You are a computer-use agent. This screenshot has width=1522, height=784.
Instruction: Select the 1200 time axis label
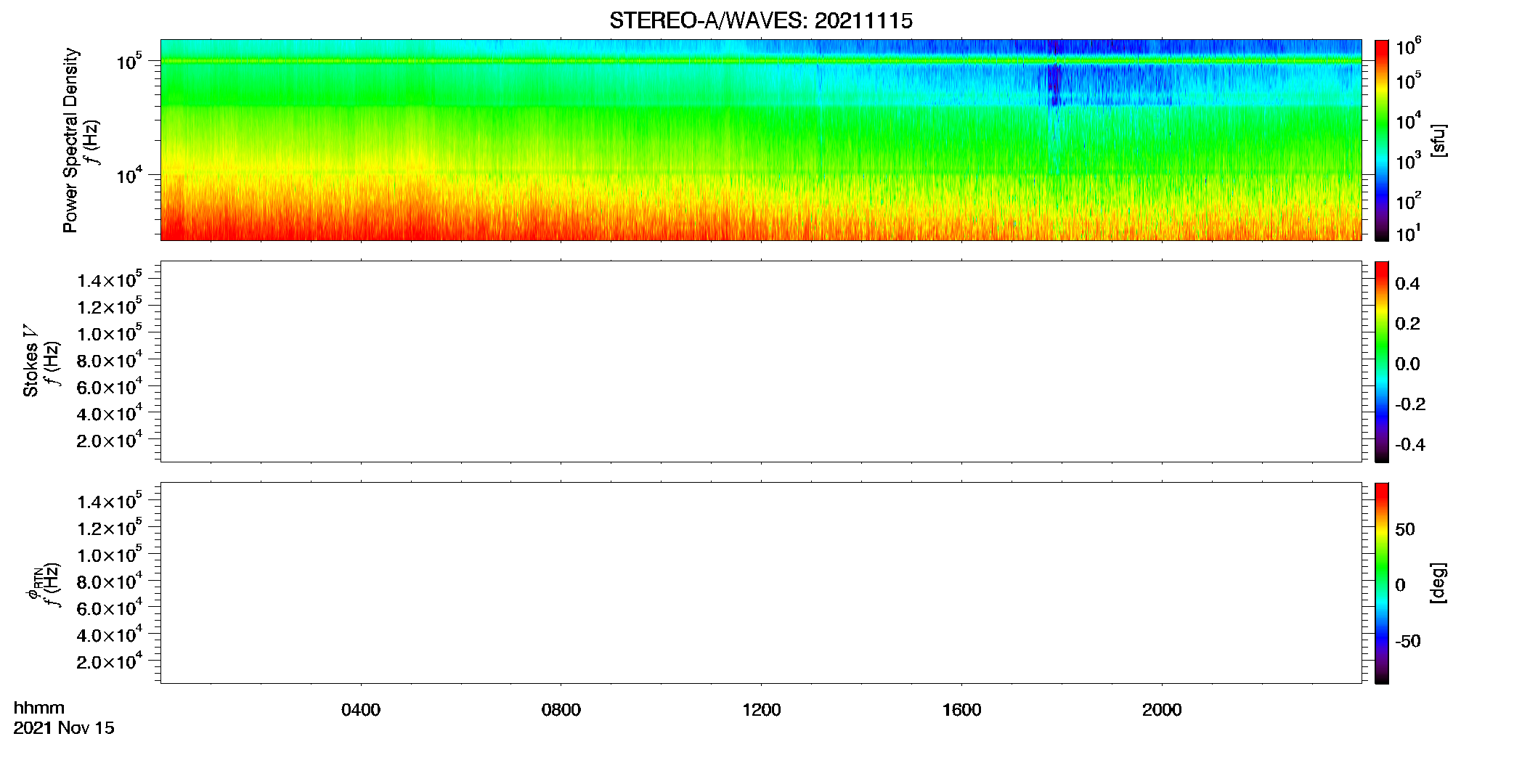pos(762,710)
